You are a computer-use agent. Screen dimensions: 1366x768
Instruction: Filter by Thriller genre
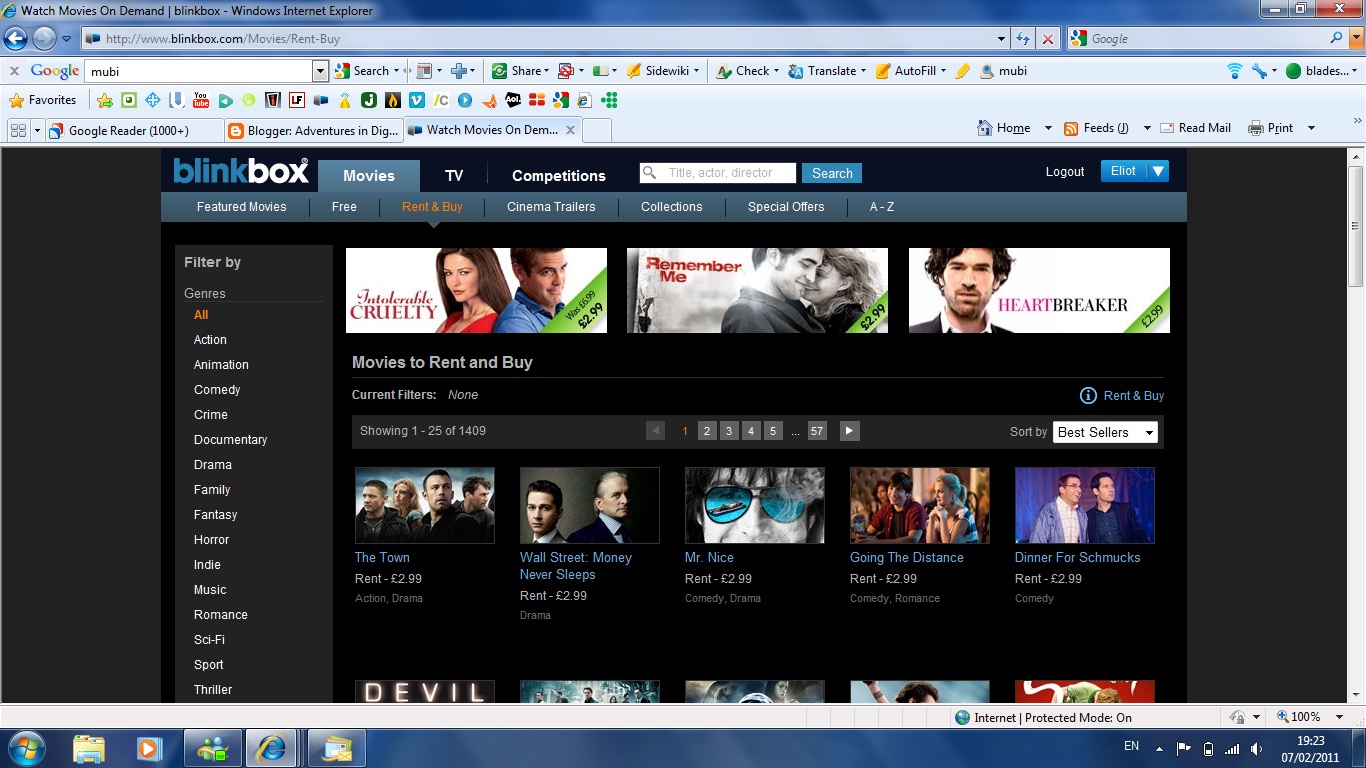click(x=213, y=690)
